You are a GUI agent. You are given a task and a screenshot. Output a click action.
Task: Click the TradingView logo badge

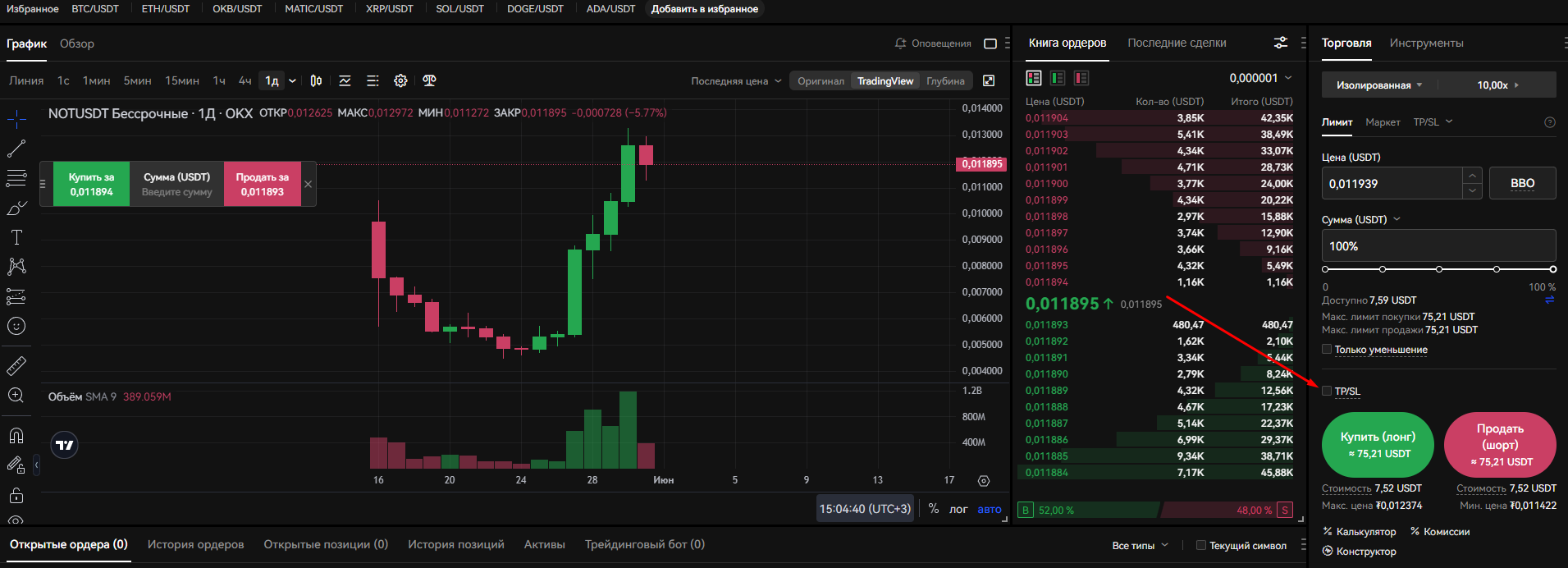click(64, 445)
